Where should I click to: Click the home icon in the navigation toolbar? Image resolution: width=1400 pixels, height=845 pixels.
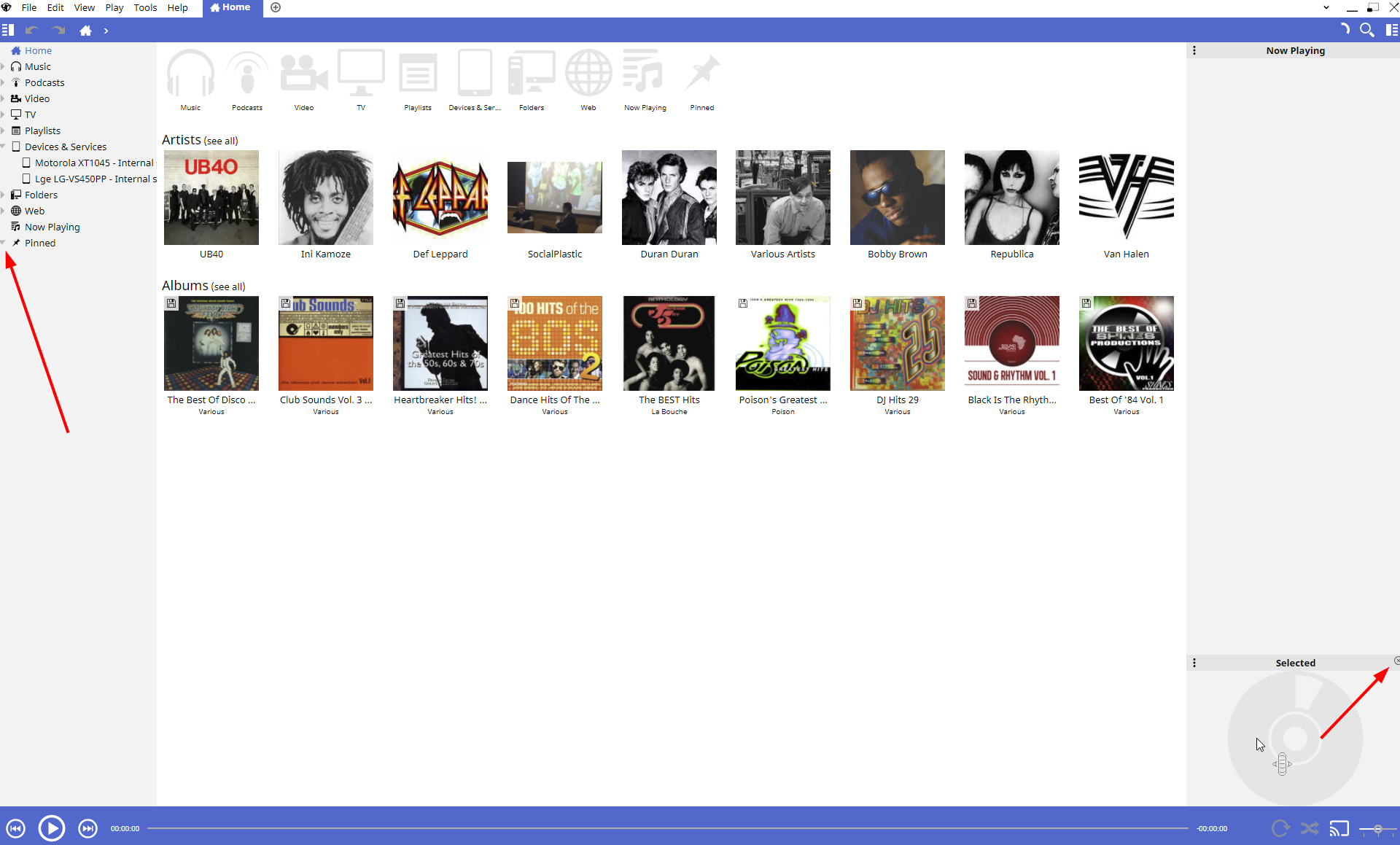point(85,31)
